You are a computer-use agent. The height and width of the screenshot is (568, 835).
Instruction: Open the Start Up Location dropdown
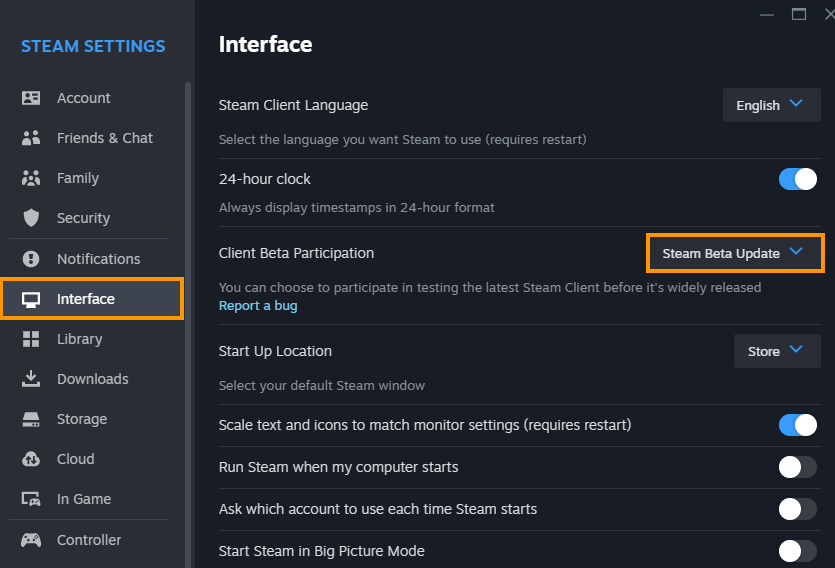coord(777,351)
